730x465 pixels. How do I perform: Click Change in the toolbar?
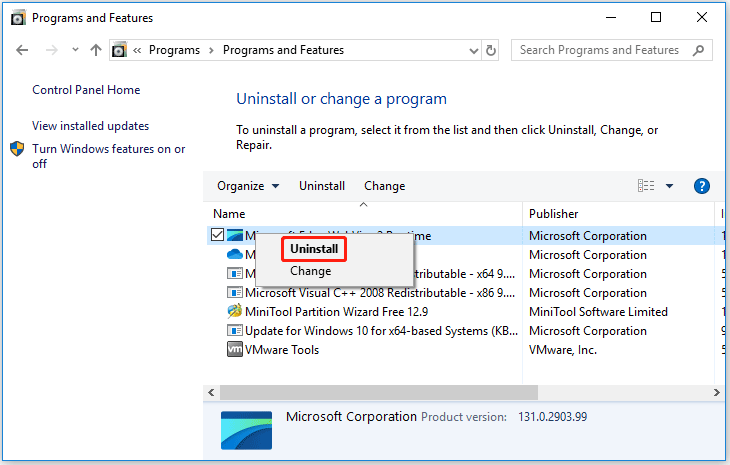pyautogui.click(x=385, y=186)
